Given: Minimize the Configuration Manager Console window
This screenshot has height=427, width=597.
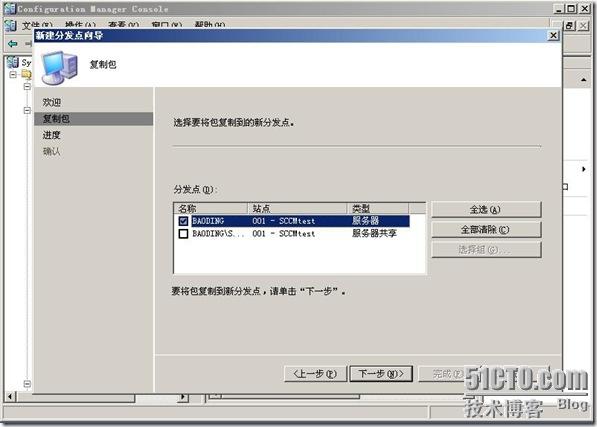Looking at the screenshot, I should point(559,8).
